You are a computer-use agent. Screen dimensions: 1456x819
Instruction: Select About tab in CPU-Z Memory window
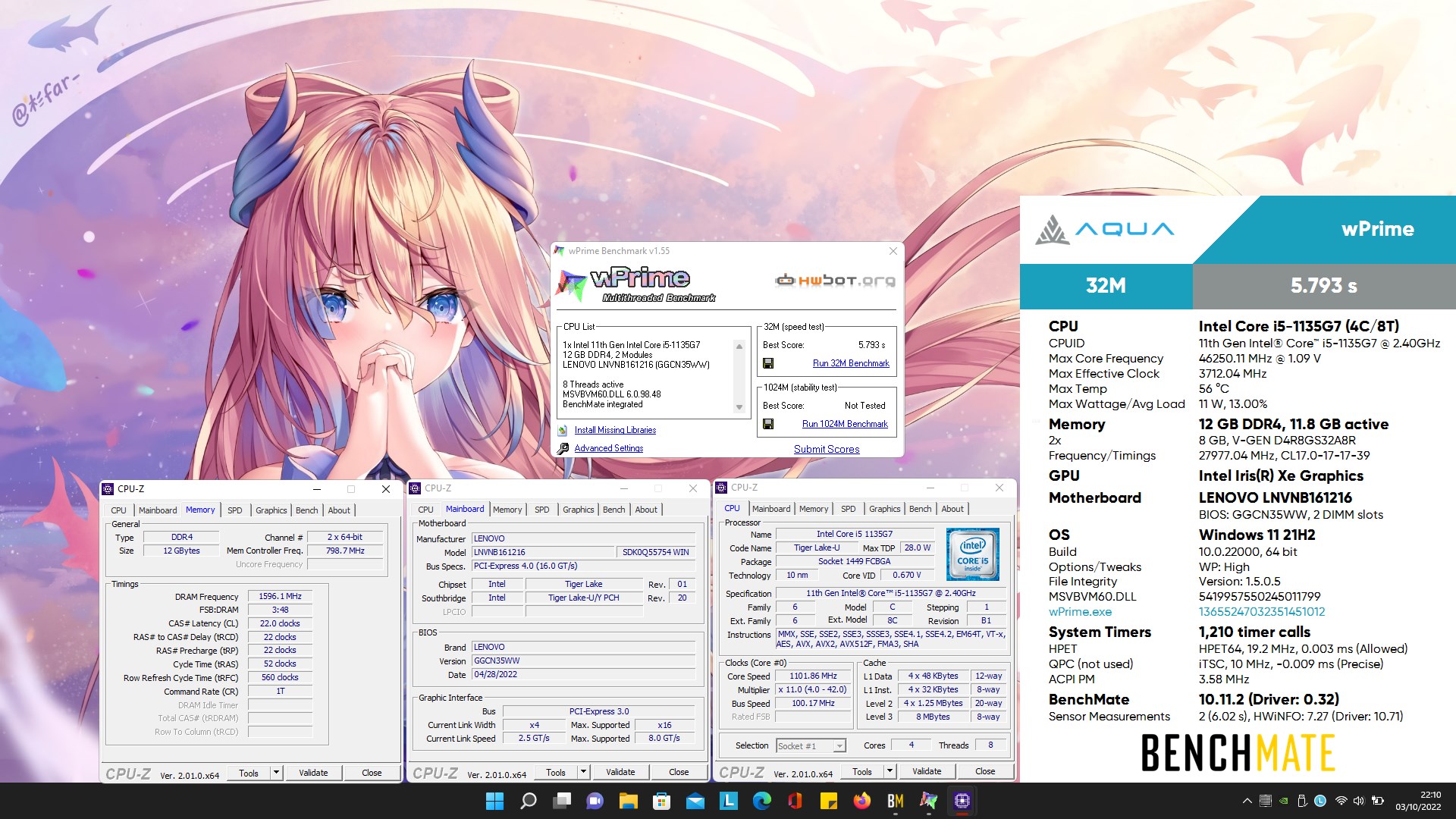tap(339, 510)
